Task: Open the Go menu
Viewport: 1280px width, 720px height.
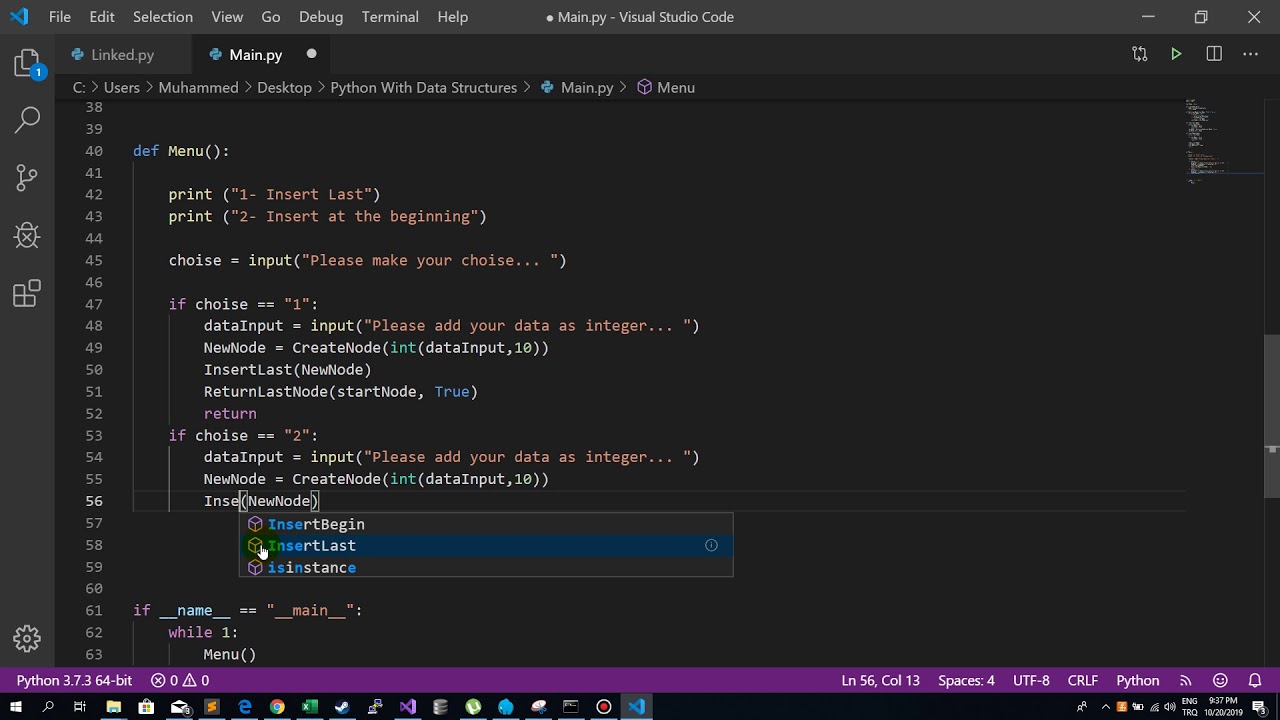Action: [271, 17]
